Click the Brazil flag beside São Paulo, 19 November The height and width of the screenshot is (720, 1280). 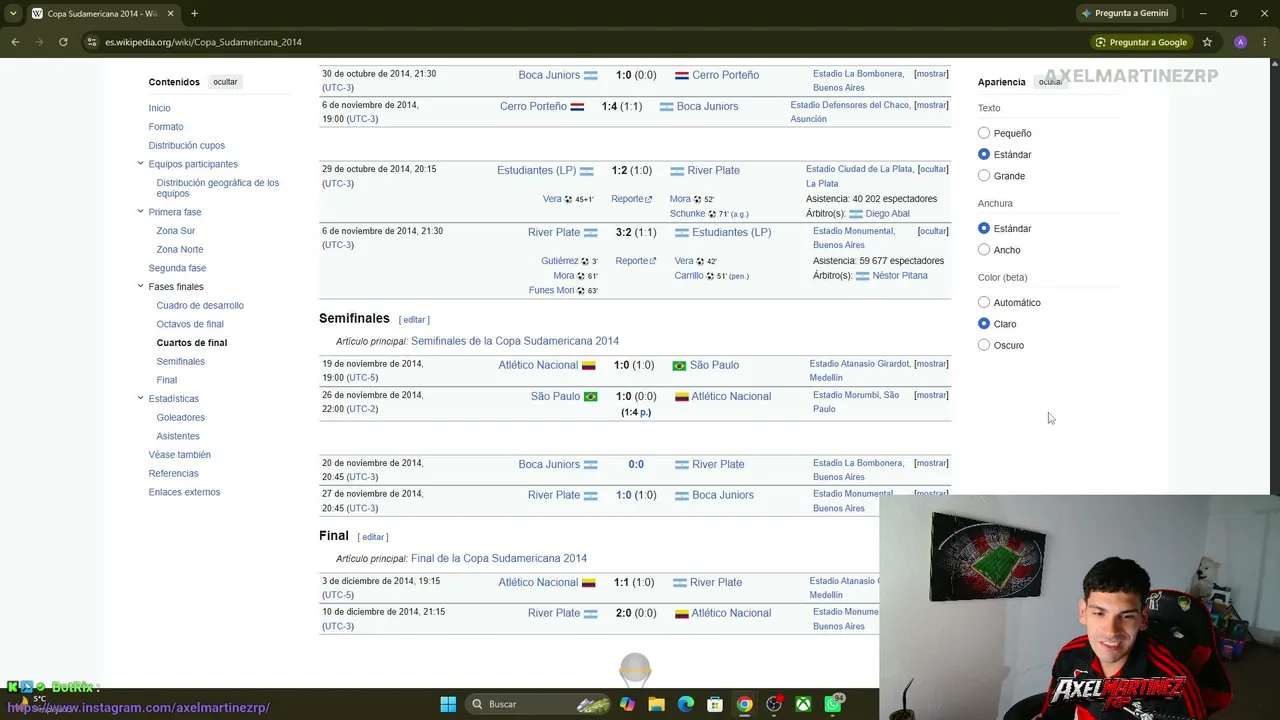[679, 366]
